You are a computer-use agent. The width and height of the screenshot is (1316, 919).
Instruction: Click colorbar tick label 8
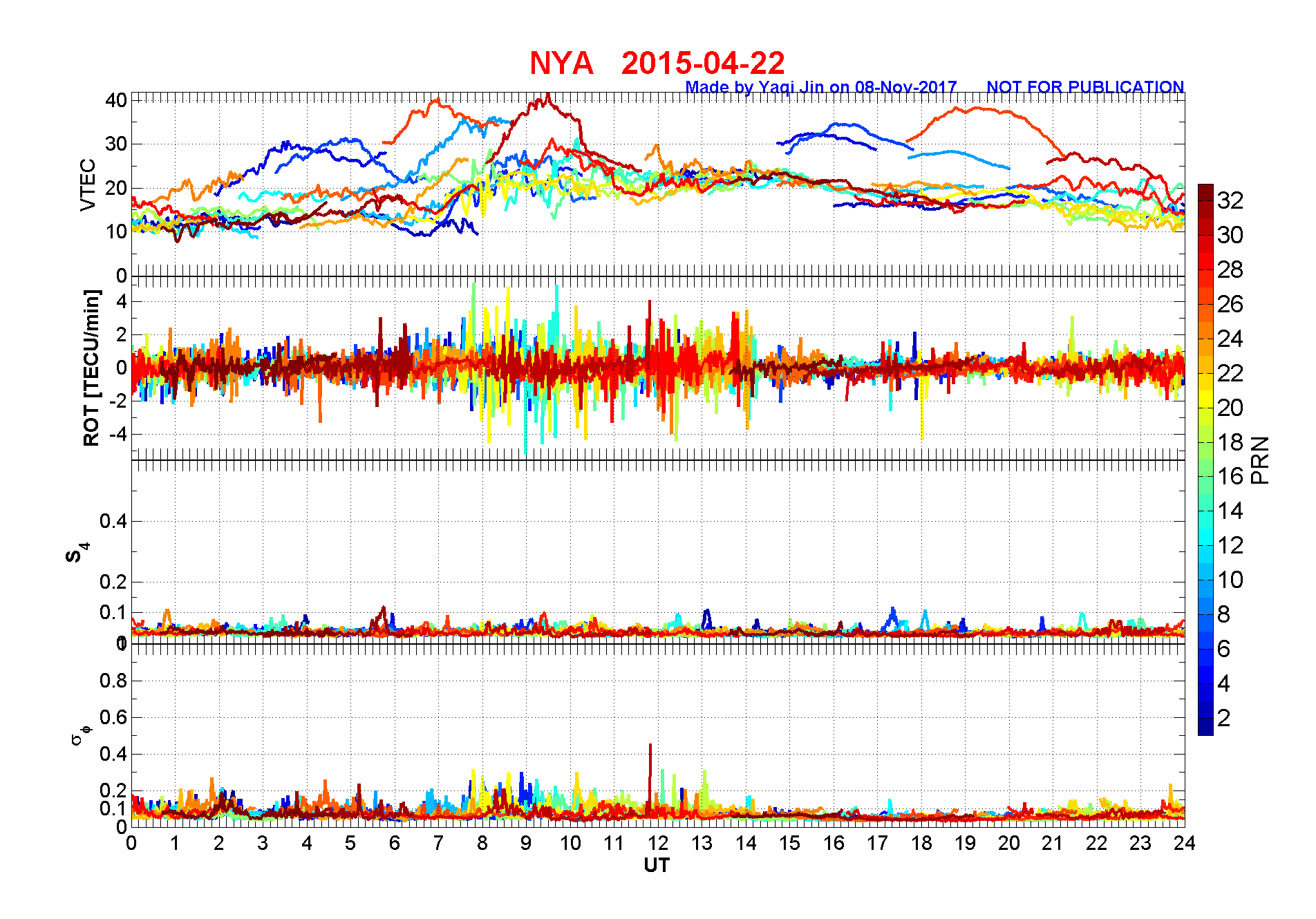pos(1224,614)
